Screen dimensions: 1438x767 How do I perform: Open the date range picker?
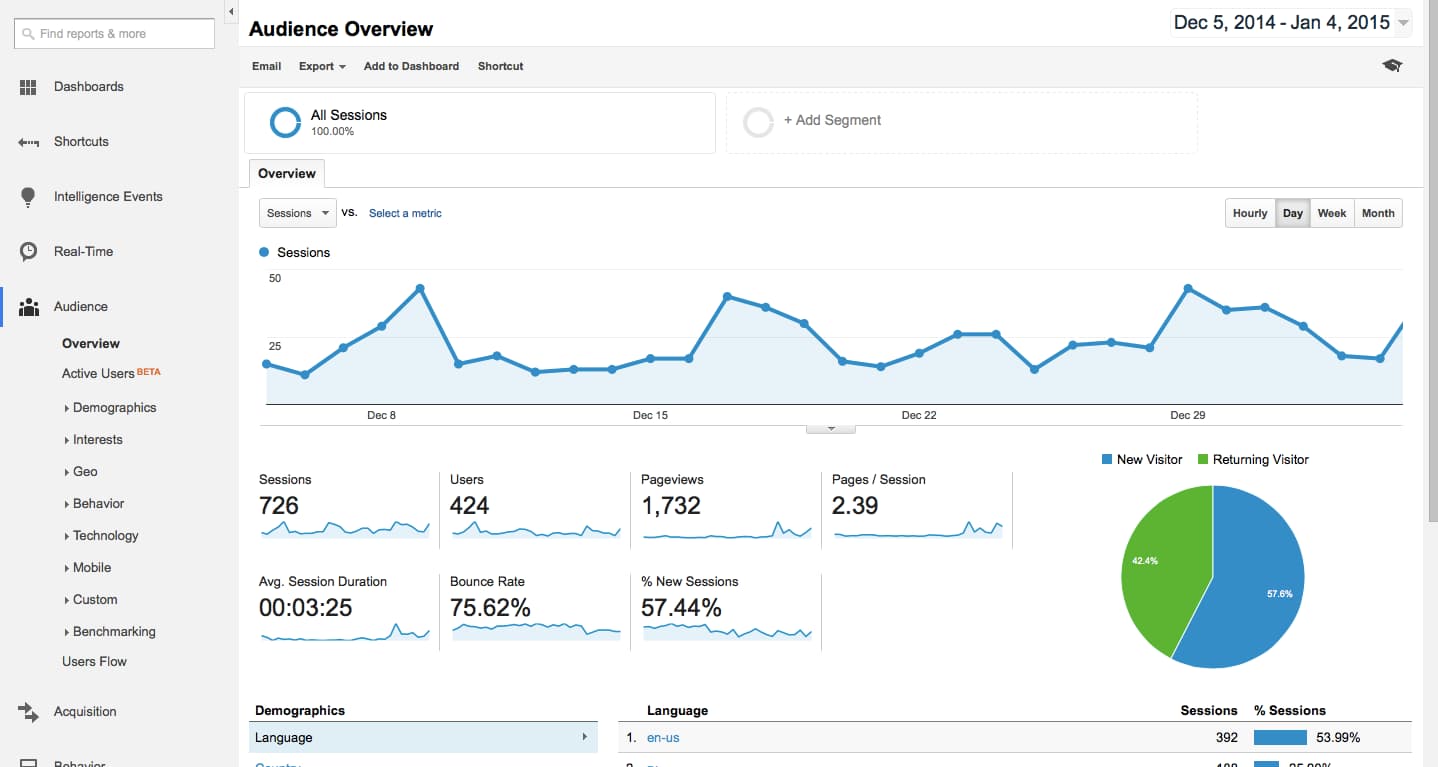point(1290,23)
